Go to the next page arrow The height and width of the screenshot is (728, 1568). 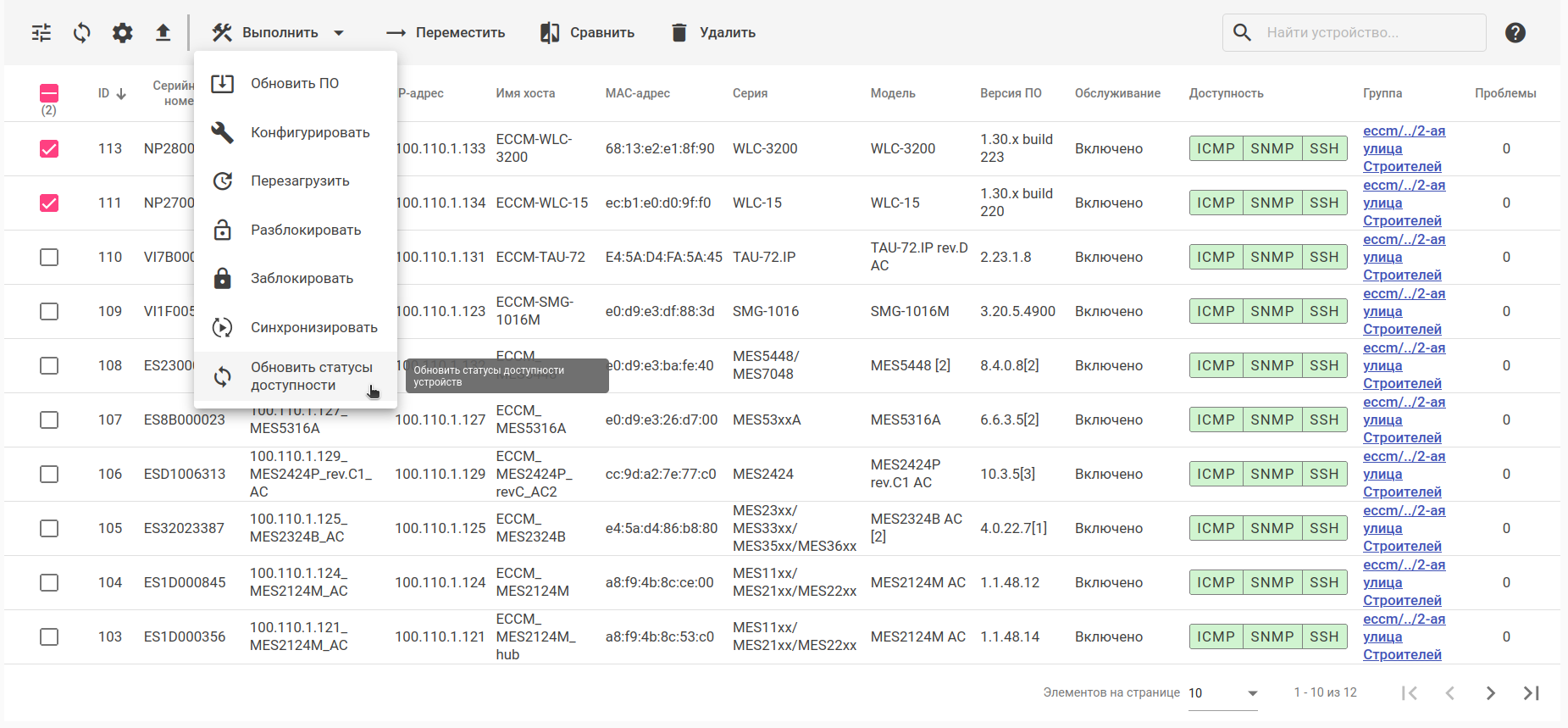click(1490, 693)
